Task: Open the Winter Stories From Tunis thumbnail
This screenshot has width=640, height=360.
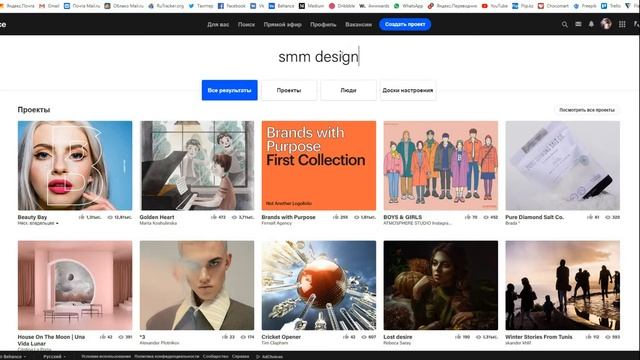Action: pyautogui.click(x=562, y=285)
